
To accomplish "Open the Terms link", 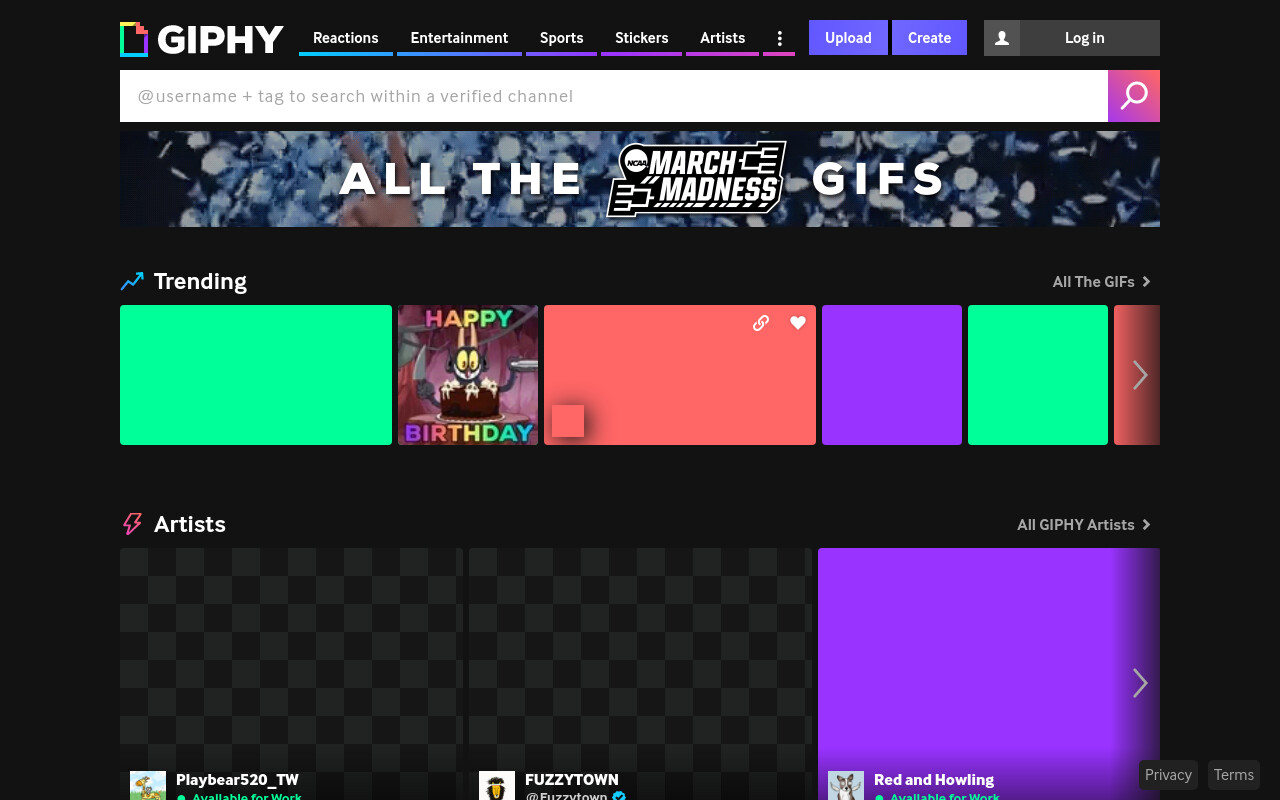I will pos(1234,775).
